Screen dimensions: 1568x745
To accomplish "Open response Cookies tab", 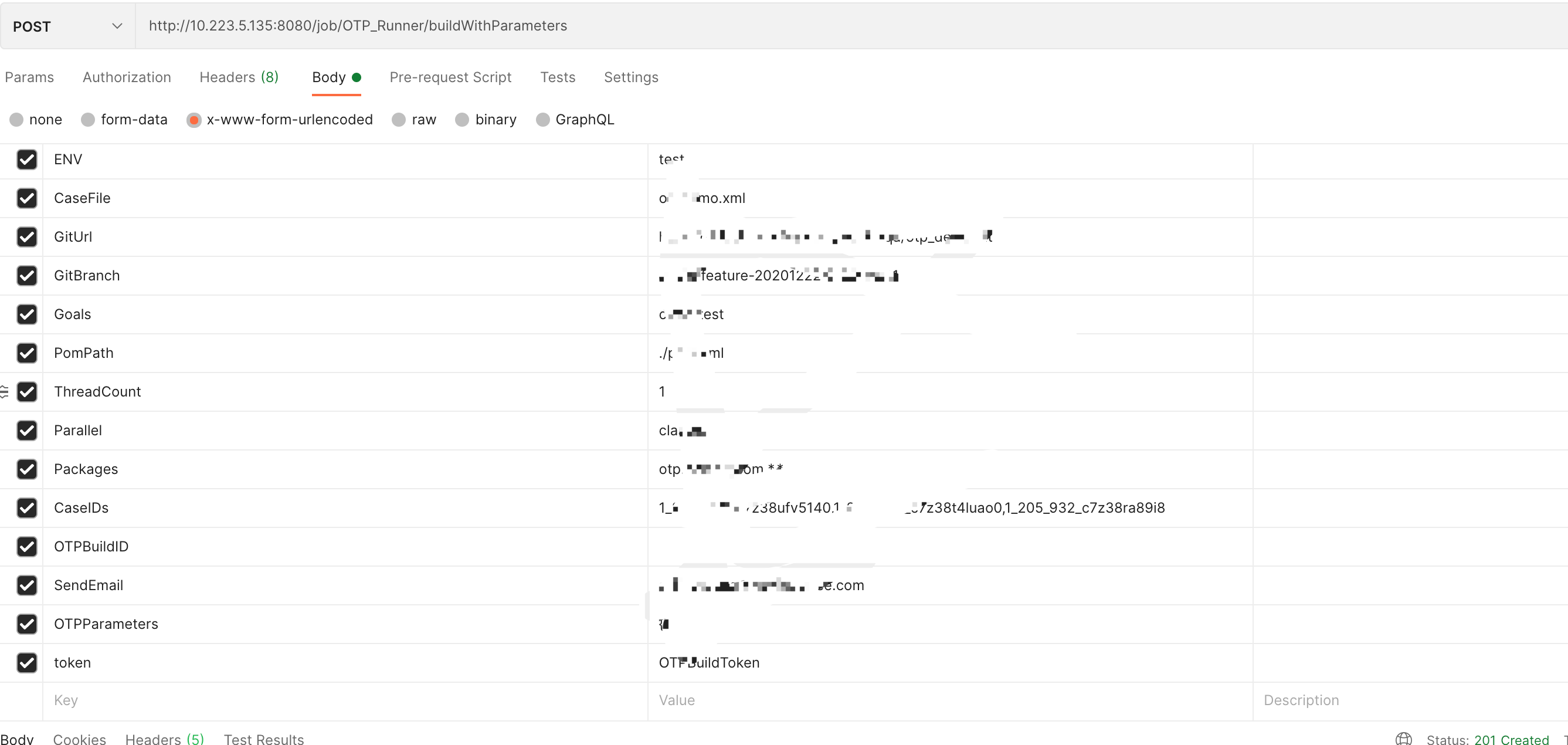I will (79, 739).
